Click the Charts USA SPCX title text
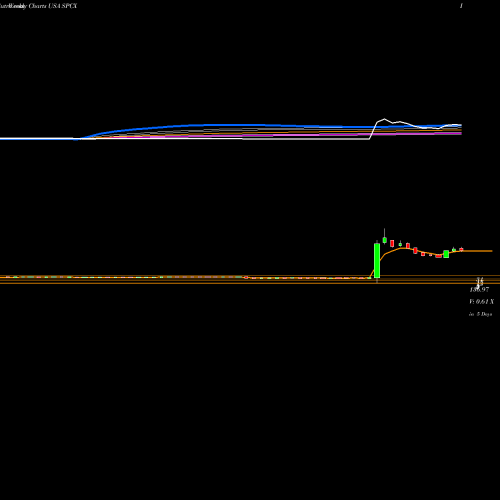 pos(53,6)
